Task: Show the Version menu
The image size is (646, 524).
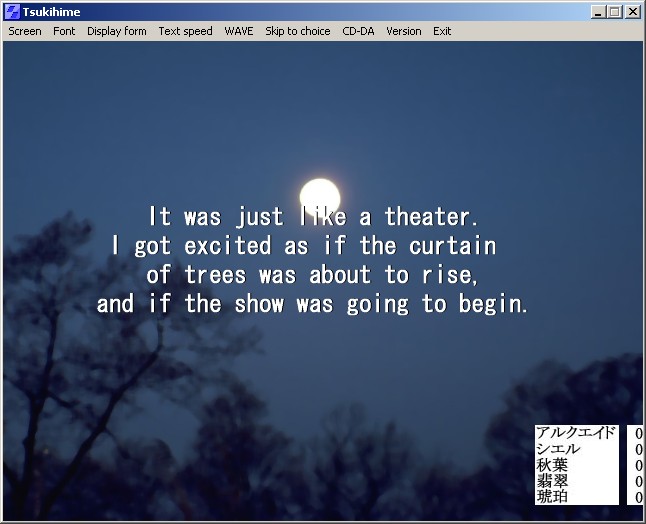Action: (404, 31)
